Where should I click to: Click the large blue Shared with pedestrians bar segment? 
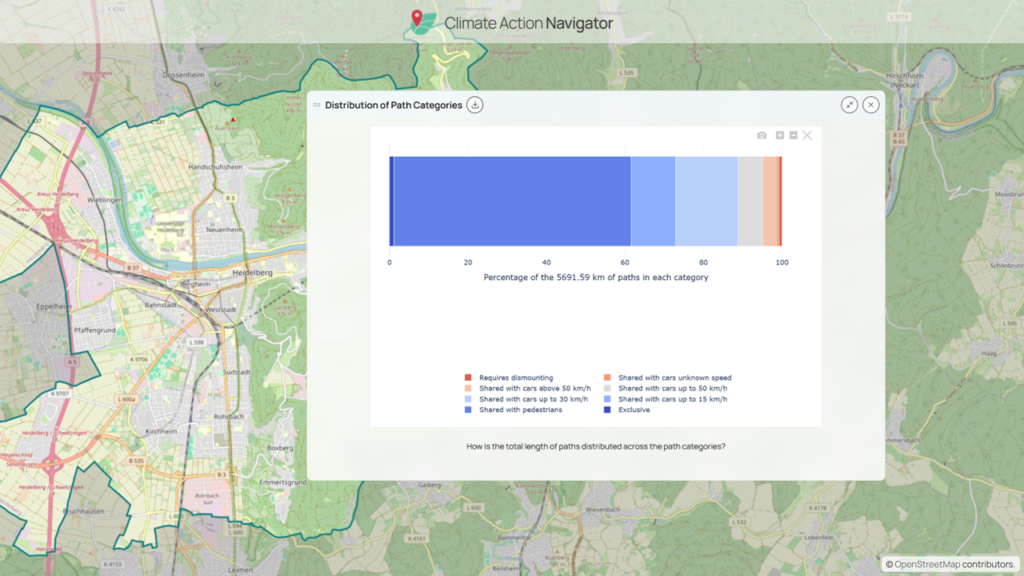pos(510,198)
